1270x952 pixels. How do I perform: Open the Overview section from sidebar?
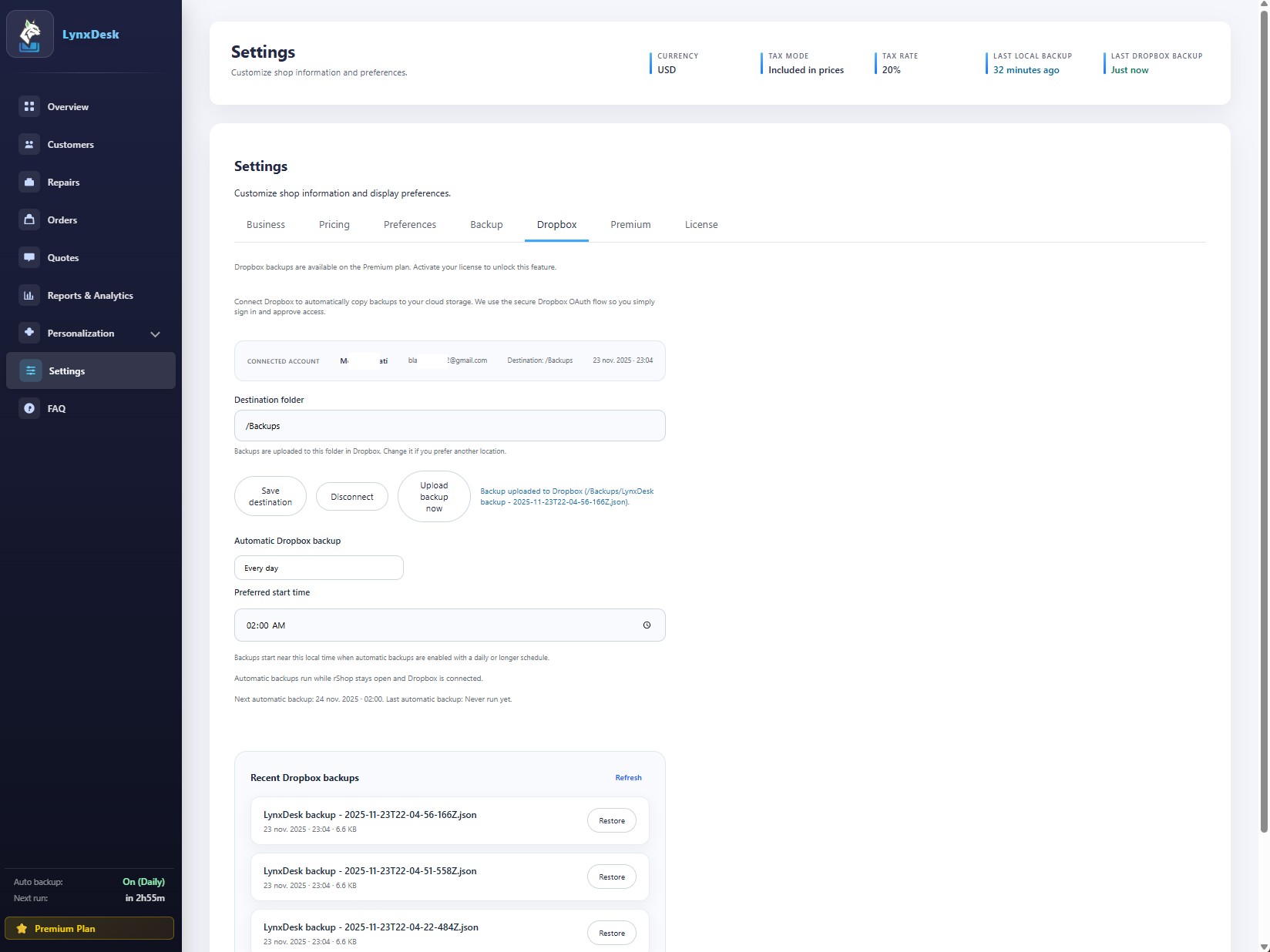(67, 106)
